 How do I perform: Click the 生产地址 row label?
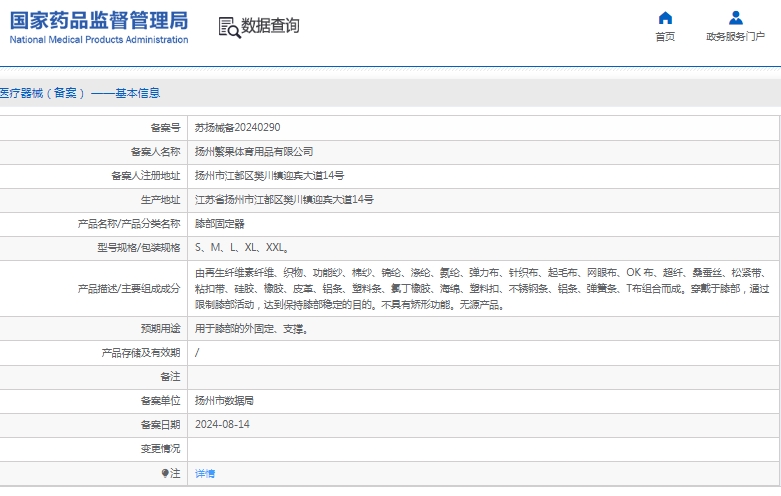coord(160,200)
